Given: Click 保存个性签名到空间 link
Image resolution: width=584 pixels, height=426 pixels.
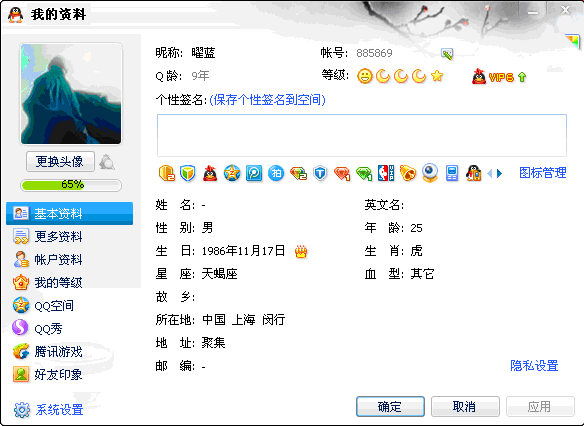Looking at the screenshot, I should click(x=267, y=100).
